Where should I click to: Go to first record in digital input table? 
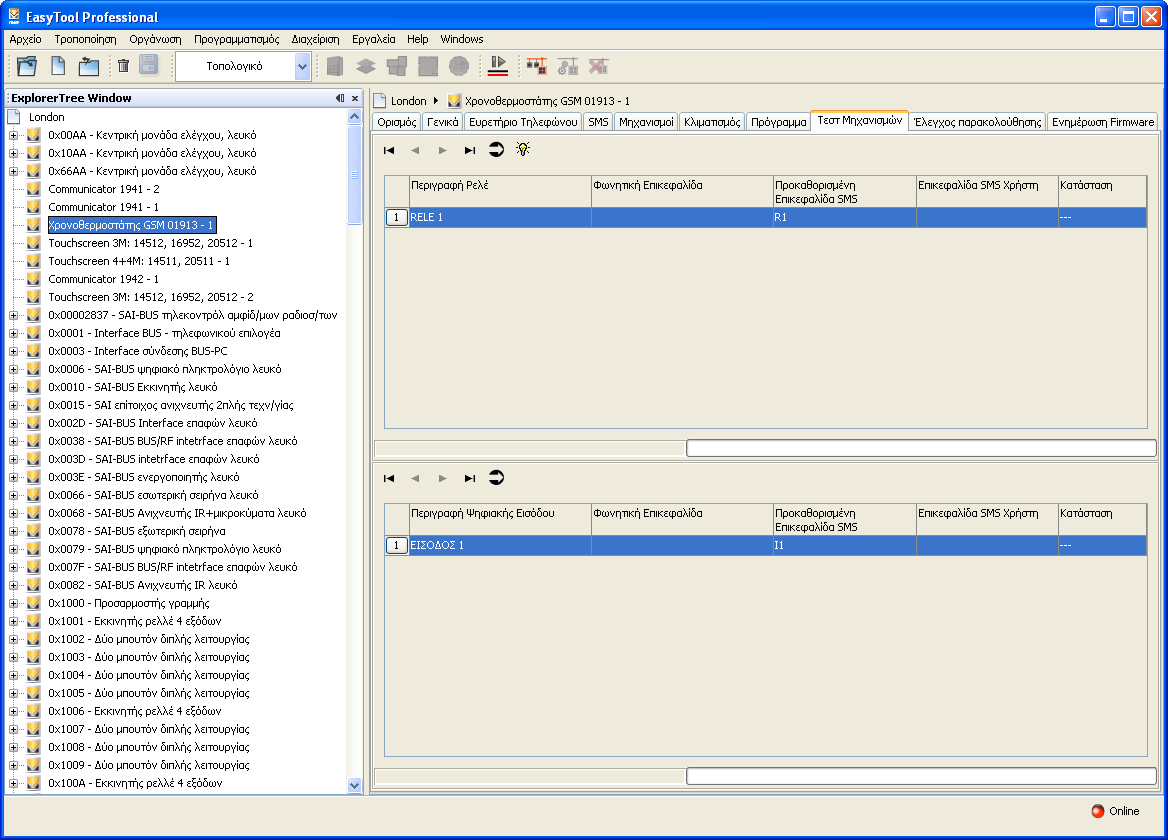(x=389, y=479)
